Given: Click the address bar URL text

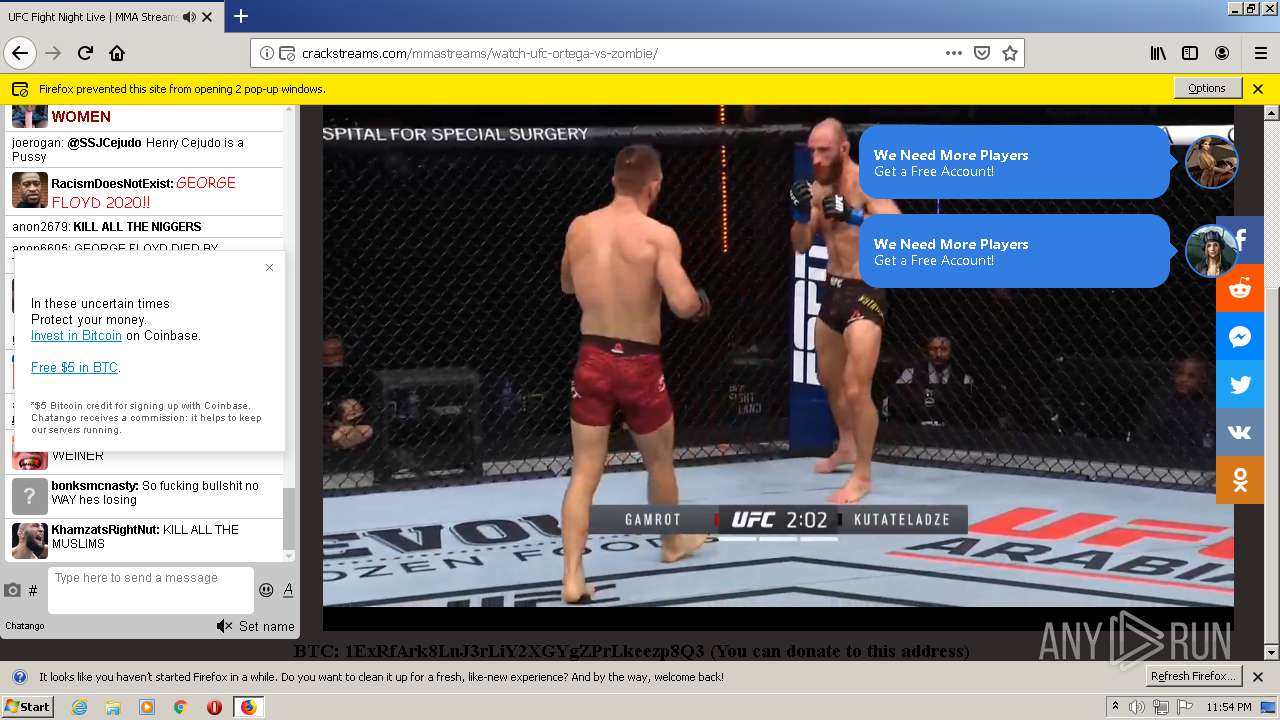Looking at the screenshot, I should [480, 53].
